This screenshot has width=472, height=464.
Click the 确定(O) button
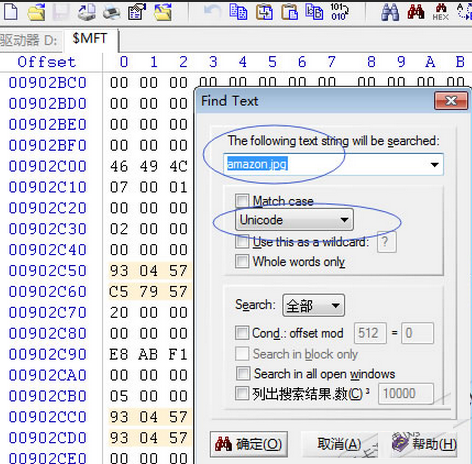tap(249, 444)
